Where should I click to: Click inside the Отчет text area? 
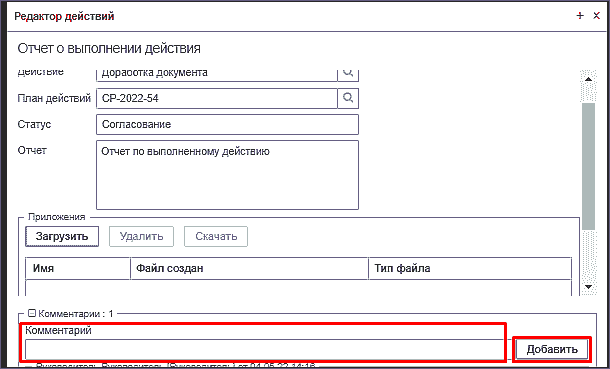(227, 175)
